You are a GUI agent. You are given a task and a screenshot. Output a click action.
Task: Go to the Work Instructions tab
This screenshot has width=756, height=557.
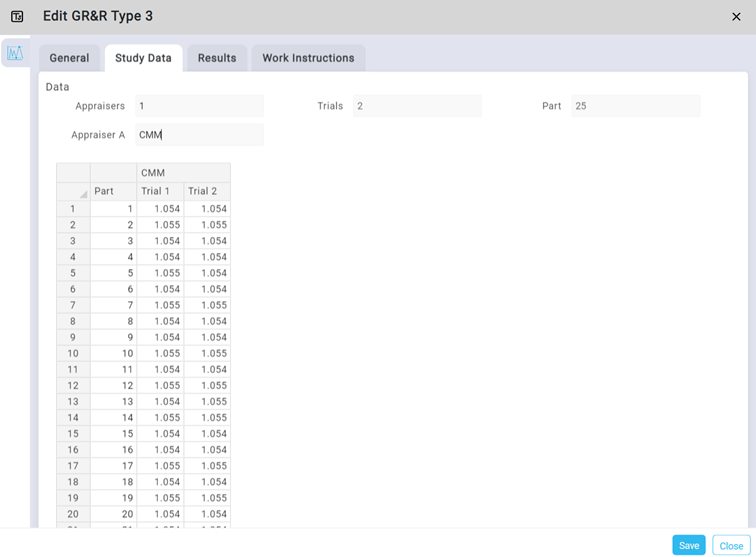[x=308, y=58]
